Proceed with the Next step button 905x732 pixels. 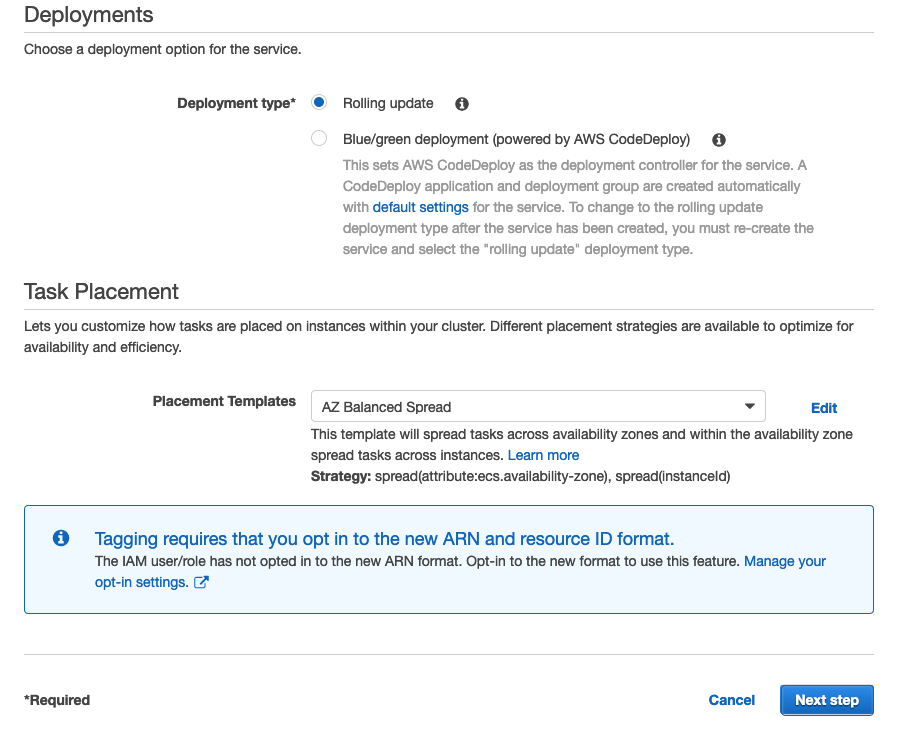[827, 700]
